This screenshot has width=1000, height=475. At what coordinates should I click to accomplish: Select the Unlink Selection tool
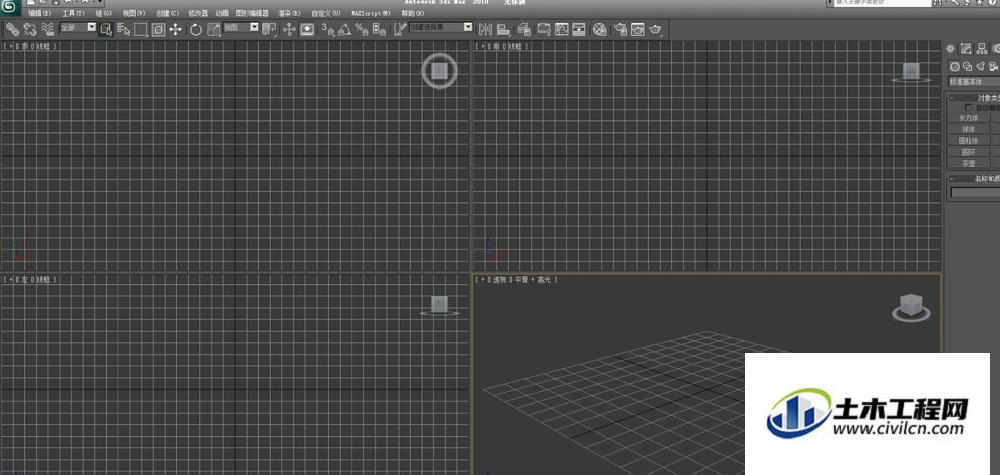click(x=29, y=29)
